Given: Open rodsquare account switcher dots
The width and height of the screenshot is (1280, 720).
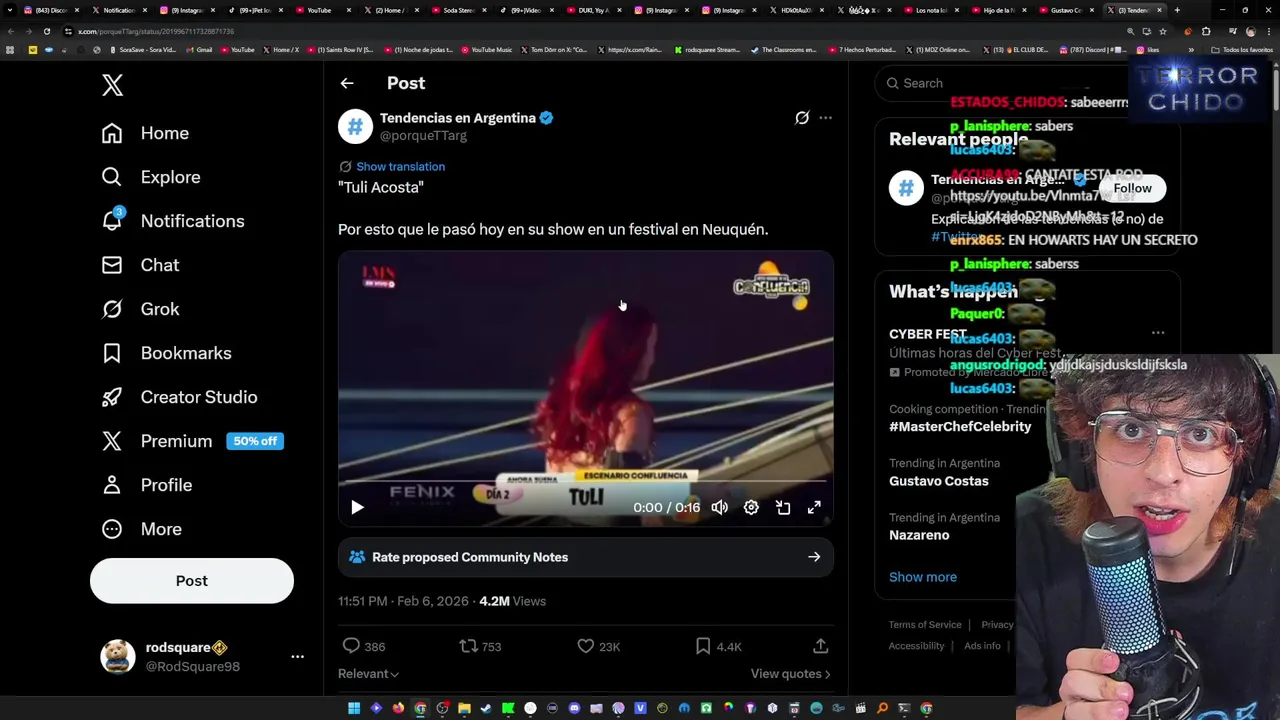Looking at the screenshot, I should pyautogui.click(x=297, y=657).
